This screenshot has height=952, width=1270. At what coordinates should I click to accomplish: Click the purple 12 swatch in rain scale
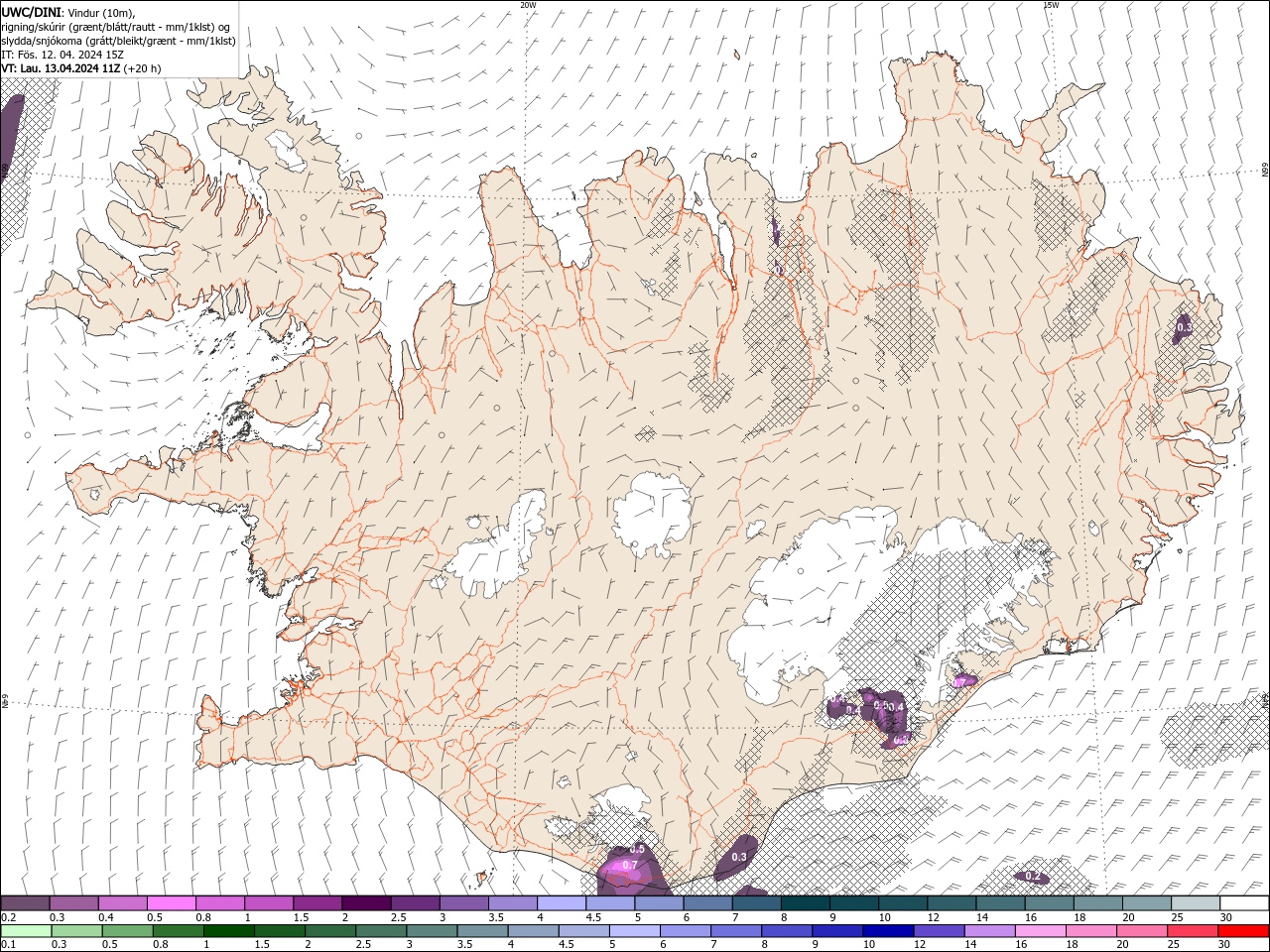point(939,931)
